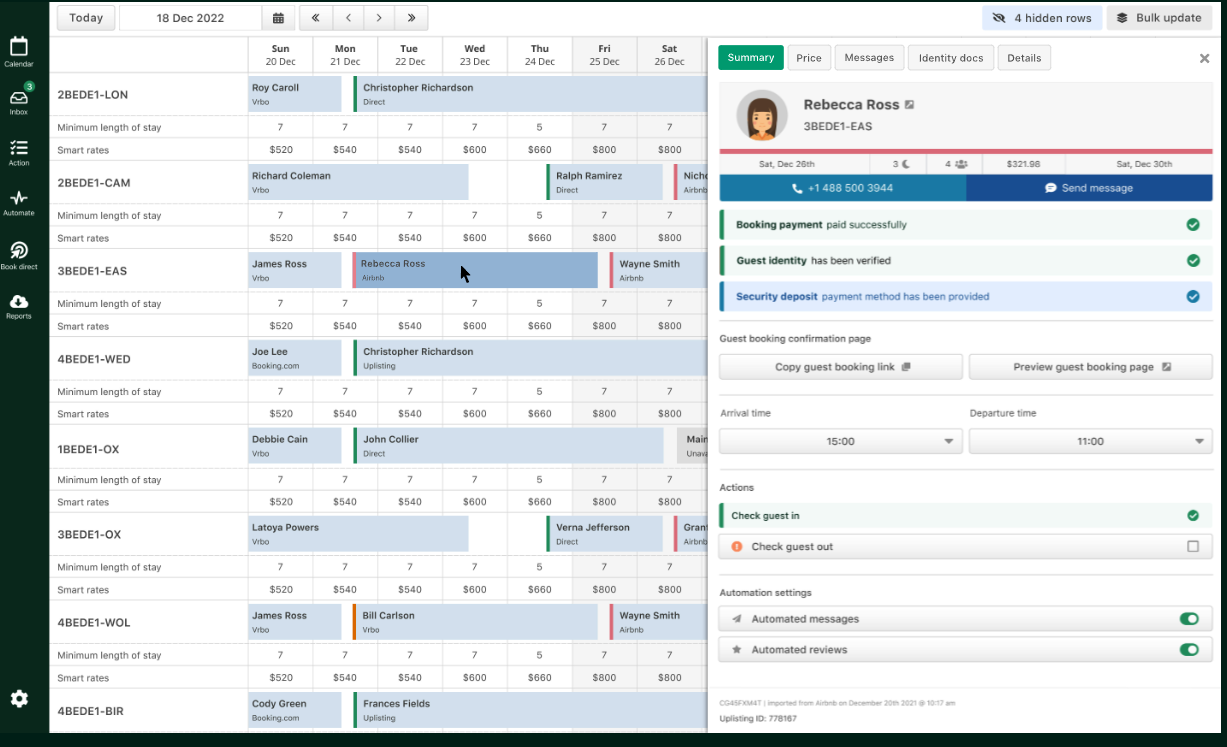Open the Action checklist icon
The width and height of the screenshot is (1227, 747).
[x=19, y=152]
